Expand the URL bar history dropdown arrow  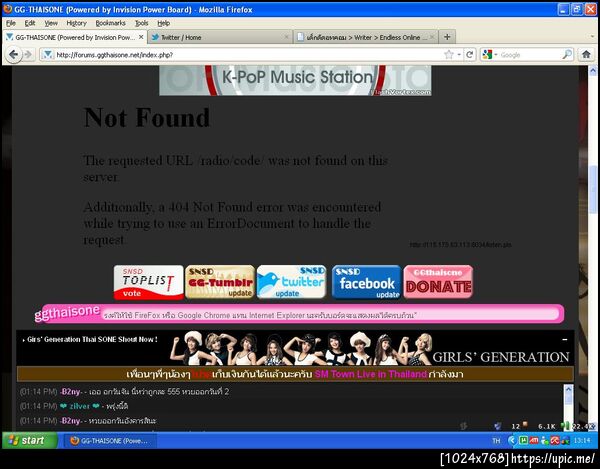tap(459, 55)
